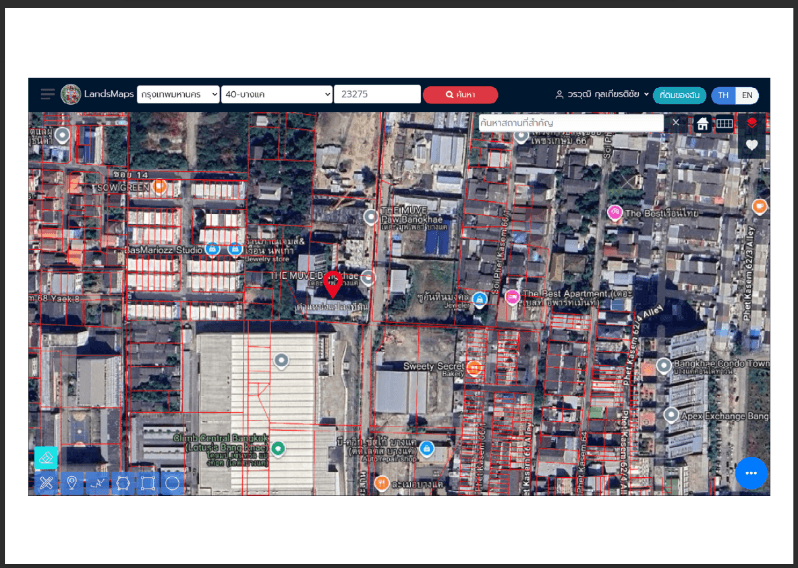Click the home house icon
Viewport: 798px width, 568px height.
click(702, 124)
